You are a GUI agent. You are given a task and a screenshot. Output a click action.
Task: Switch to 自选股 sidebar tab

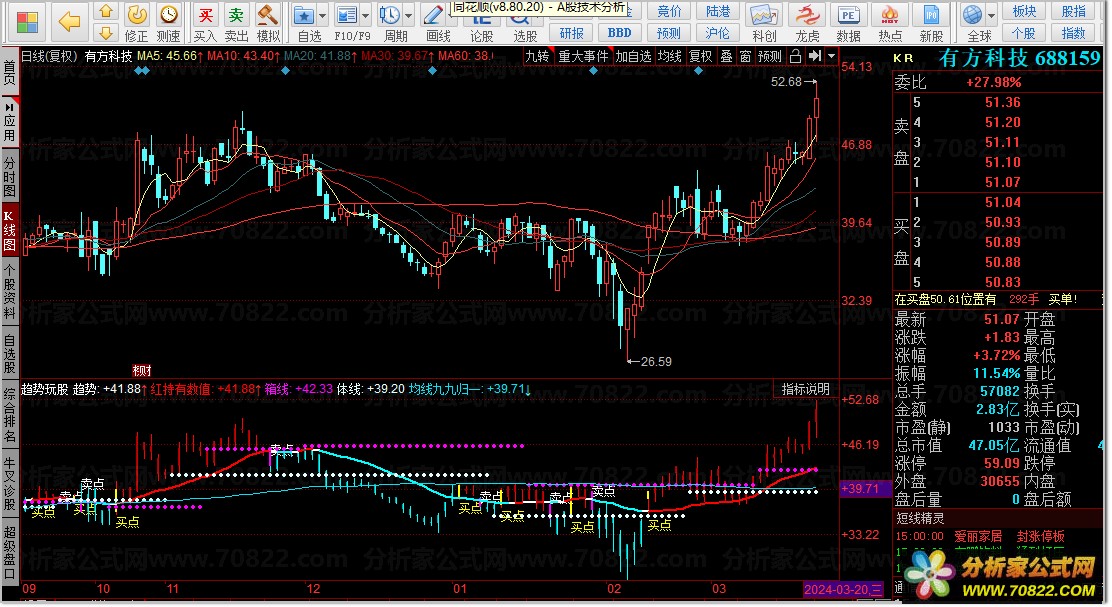pos(9,354)
